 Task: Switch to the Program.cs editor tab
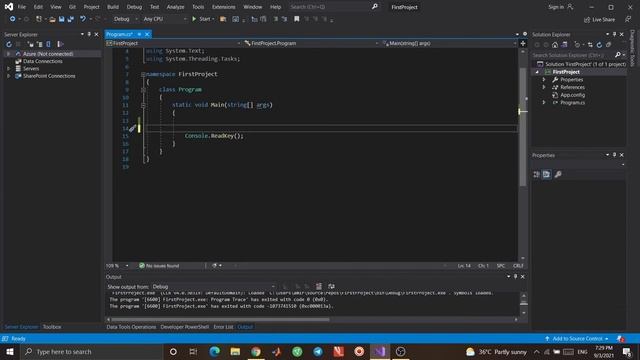(x=120, y=34)
